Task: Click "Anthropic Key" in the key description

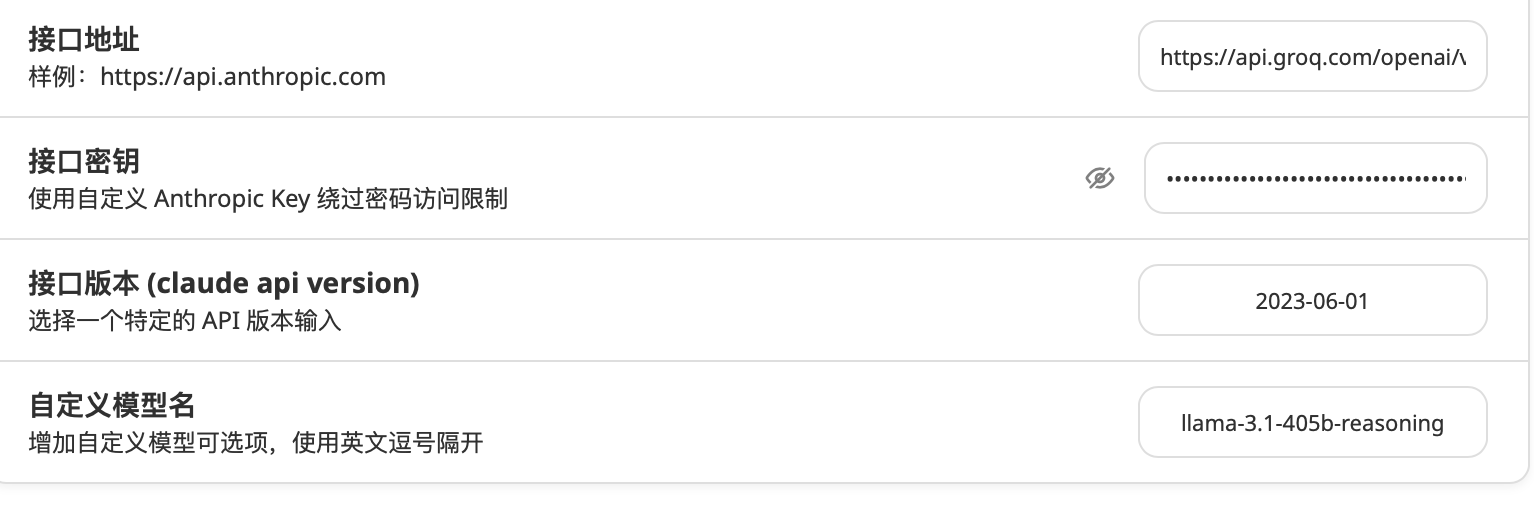Action: pos(230,199)
